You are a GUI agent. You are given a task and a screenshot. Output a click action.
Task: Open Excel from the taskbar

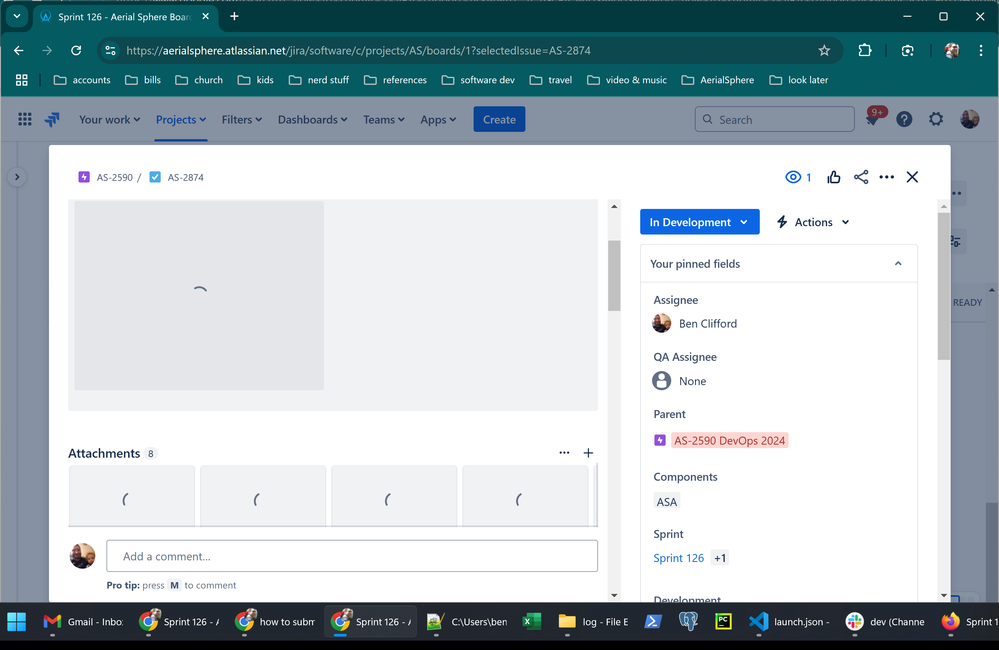[x=531, y=621]
